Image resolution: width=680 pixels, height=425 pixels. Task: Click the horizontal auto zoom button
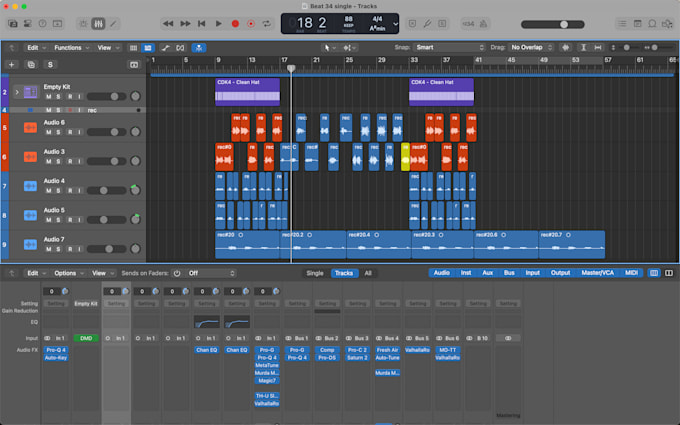[598, 48]
